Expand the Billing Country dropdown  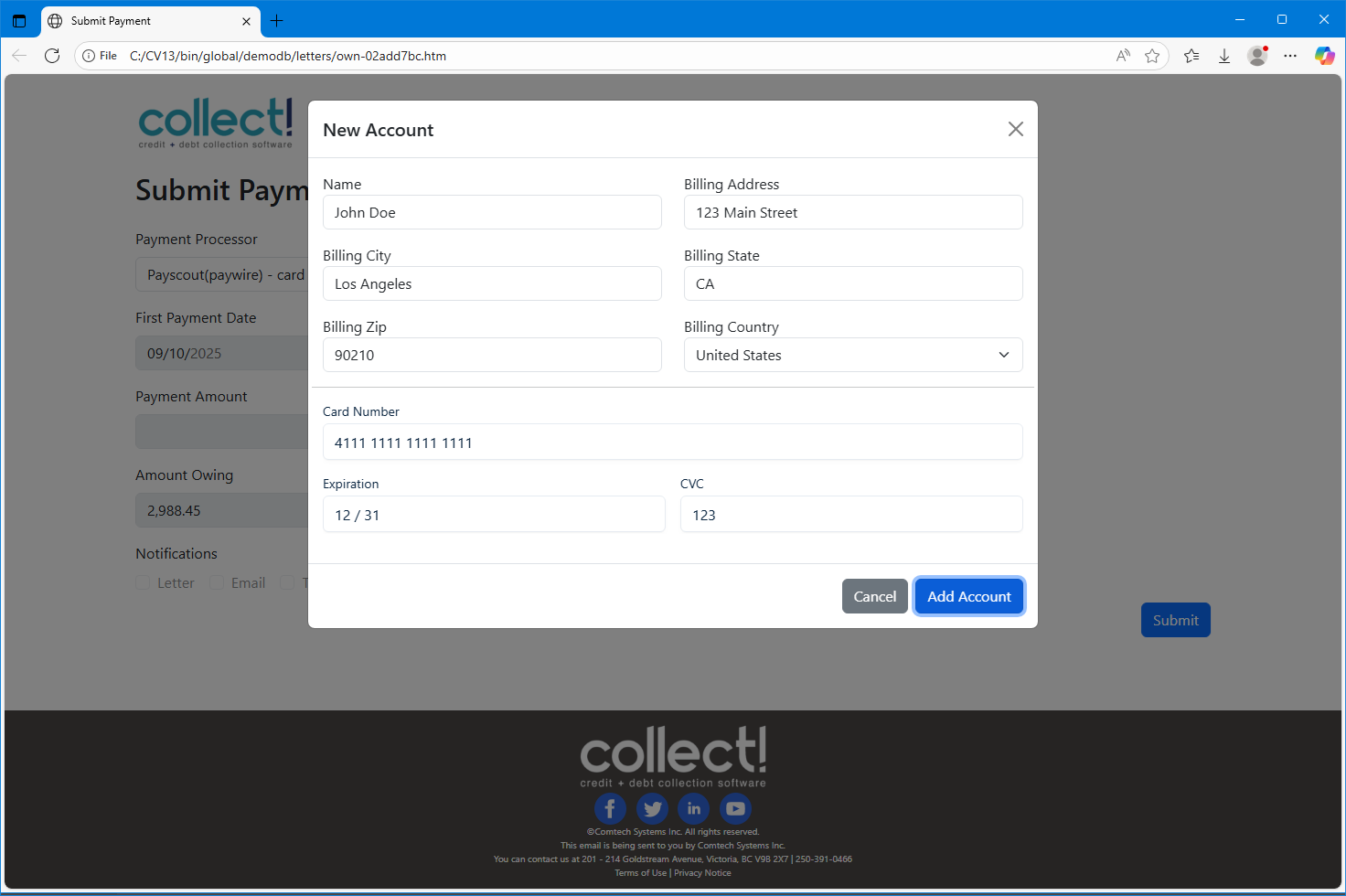(x=852, y=355)
